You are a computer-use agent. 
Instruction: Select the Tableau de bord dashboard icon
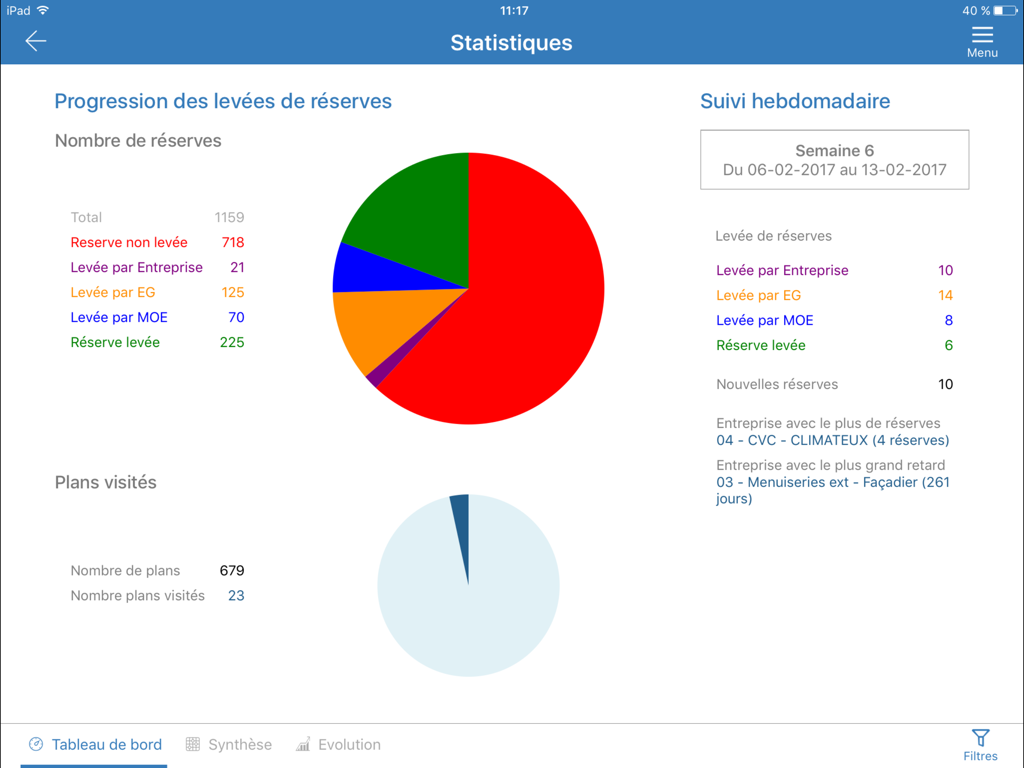36,744
